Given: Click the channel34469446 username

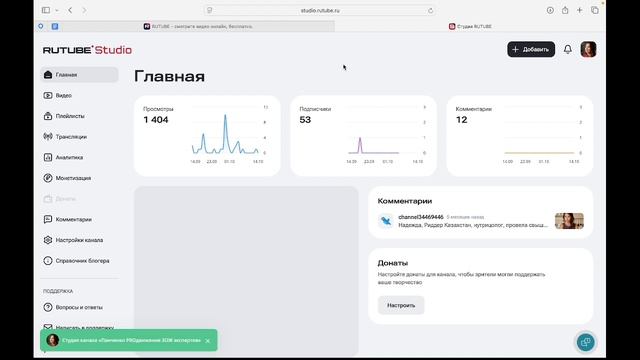Looking at the screenshot, I should pyautogui.click(x=421, y=217).
